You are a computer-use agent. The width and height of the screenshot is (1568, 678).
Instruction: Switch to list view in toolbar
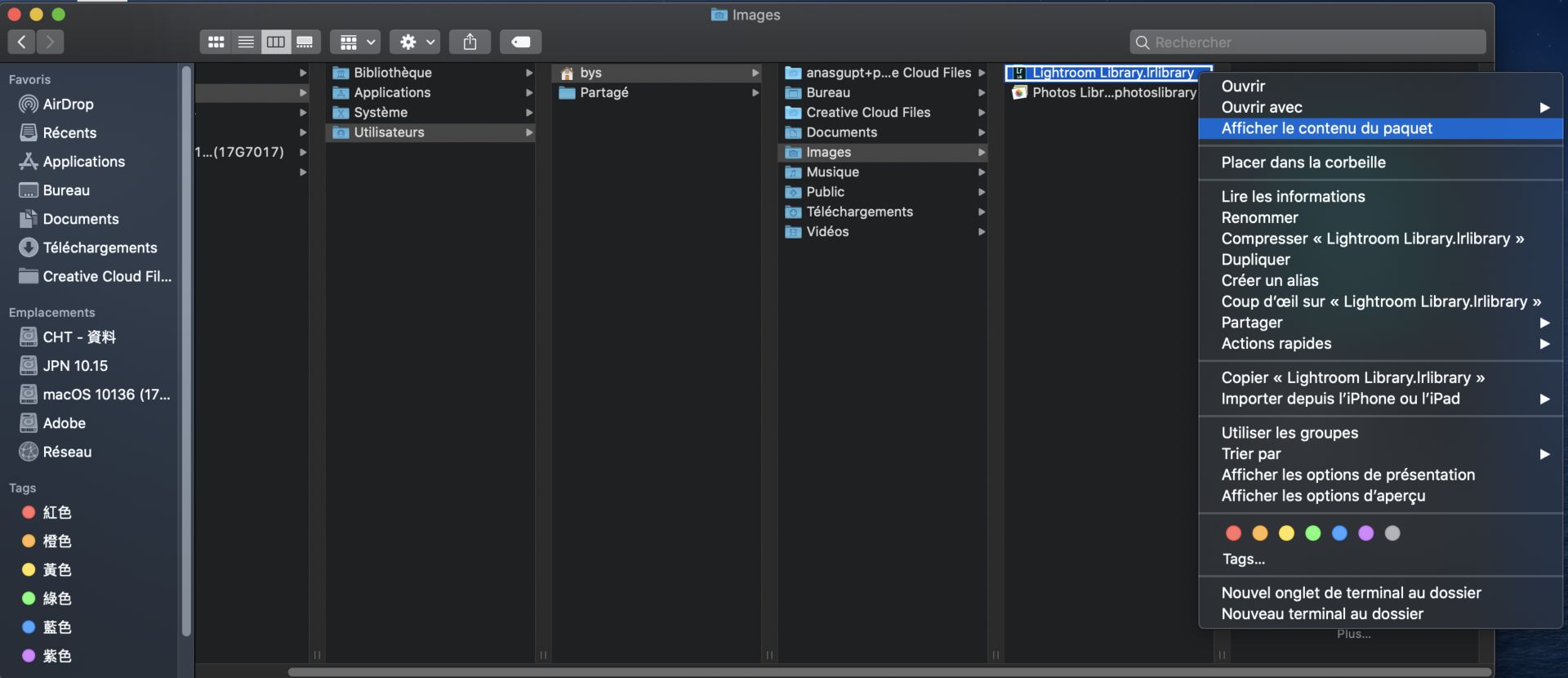tap(246, 42)
